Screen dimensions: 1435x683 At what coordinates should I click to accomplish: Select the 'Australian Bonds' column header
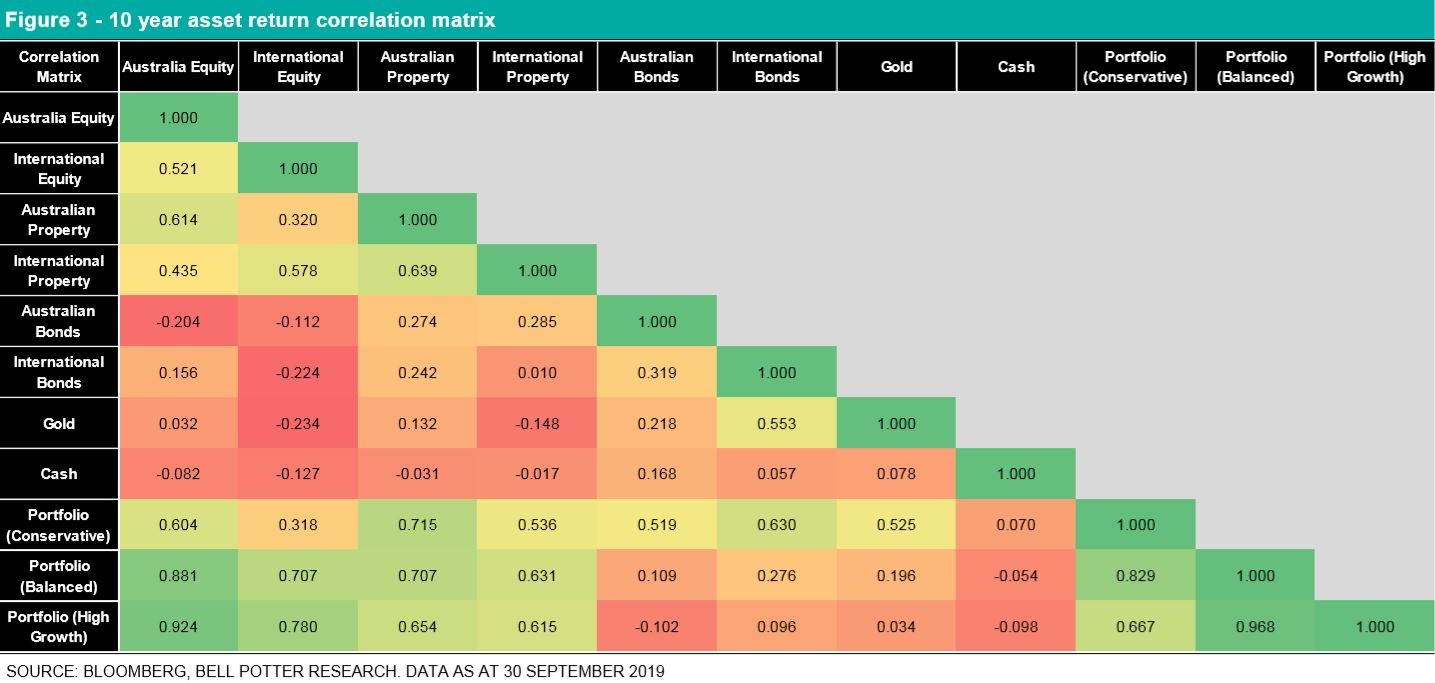(x=657, y=67)
